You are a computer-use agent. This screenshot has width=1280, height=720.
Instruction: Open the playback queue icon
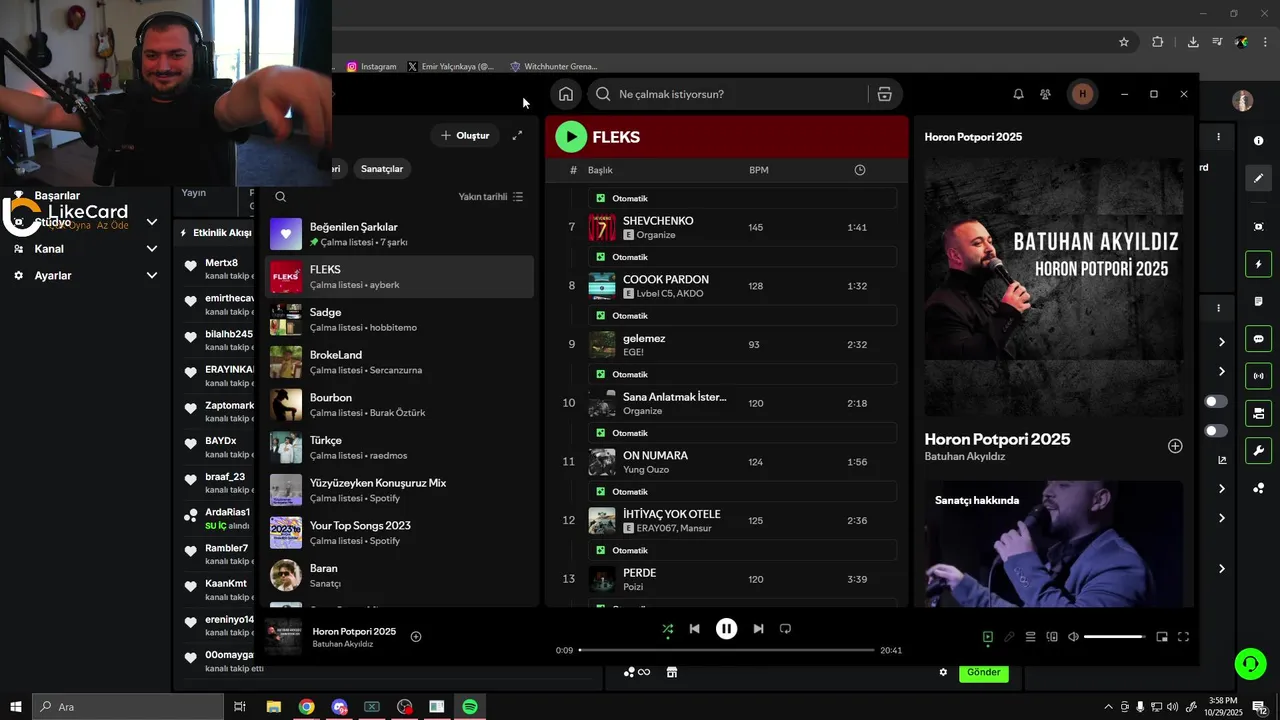1030,637
